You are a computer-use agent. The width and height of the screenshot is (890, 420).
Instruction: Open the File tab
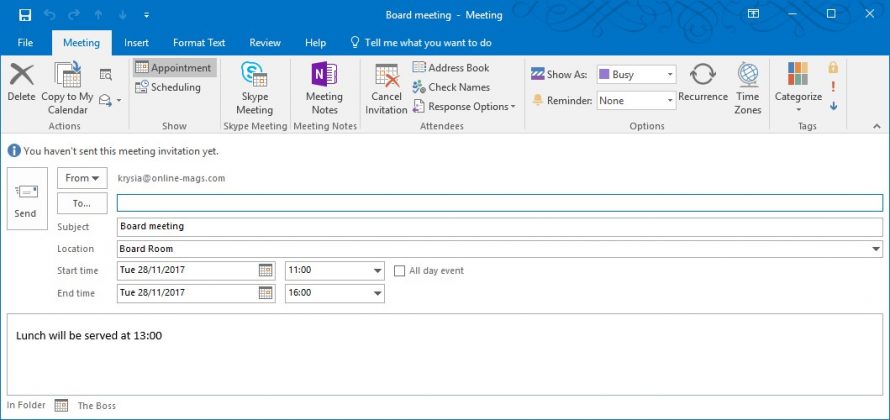tap(25, 43)
